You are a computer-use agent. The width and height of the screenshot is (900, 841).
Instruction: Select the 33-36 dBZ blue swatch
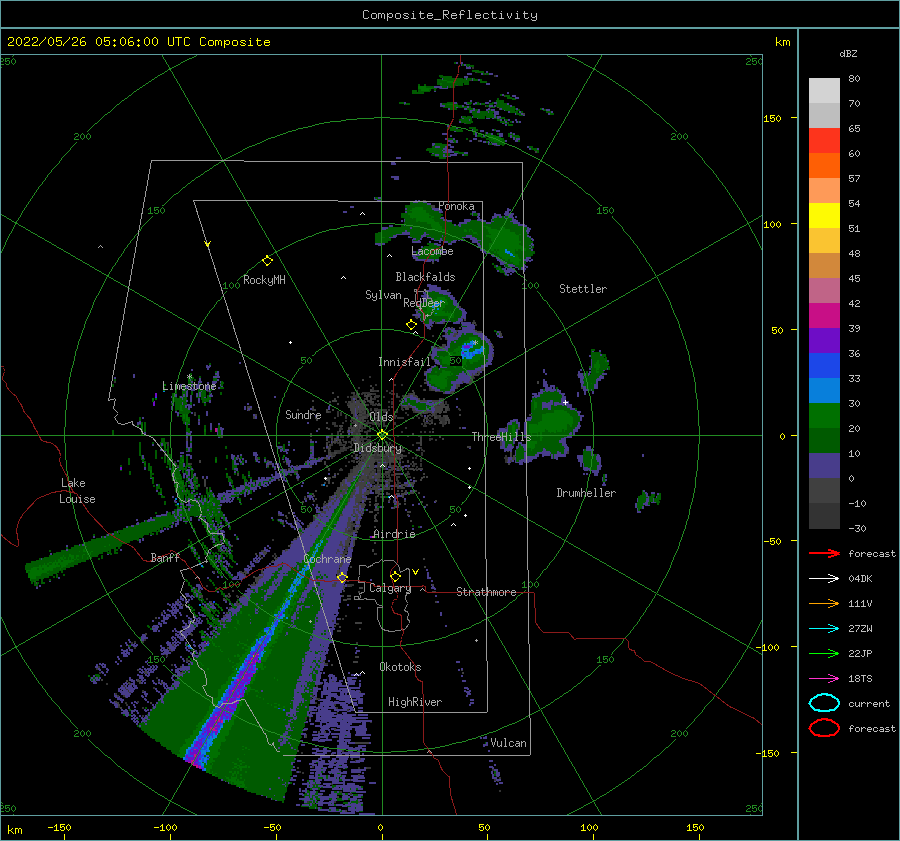coord(824,366)
